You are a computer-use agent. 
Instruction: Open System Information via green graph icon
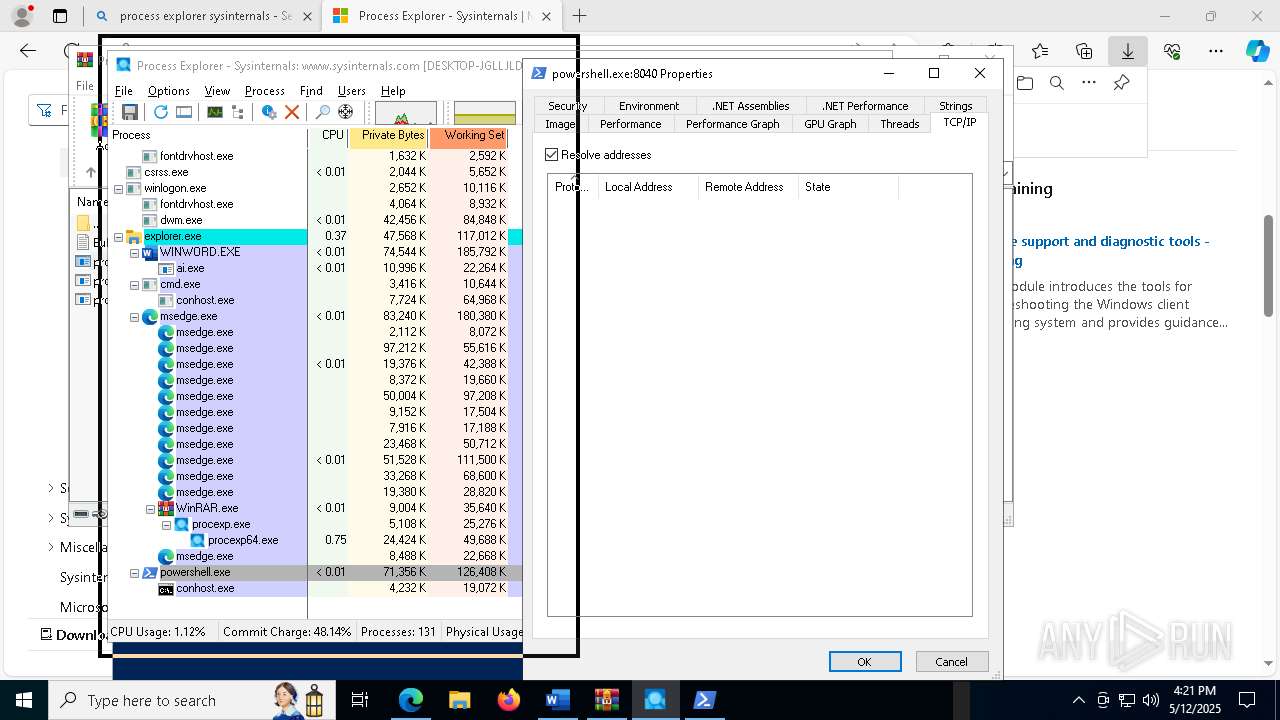click(215, 112)
